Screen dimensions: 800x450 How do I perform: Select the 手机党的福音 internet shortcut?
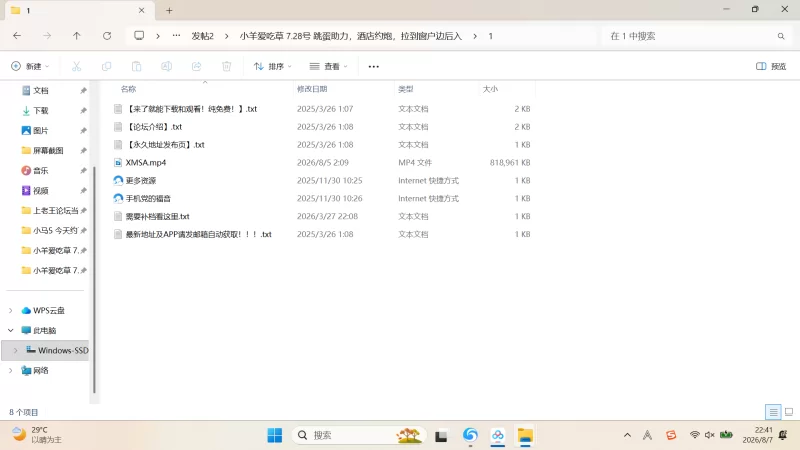click(x=148, y=198)
